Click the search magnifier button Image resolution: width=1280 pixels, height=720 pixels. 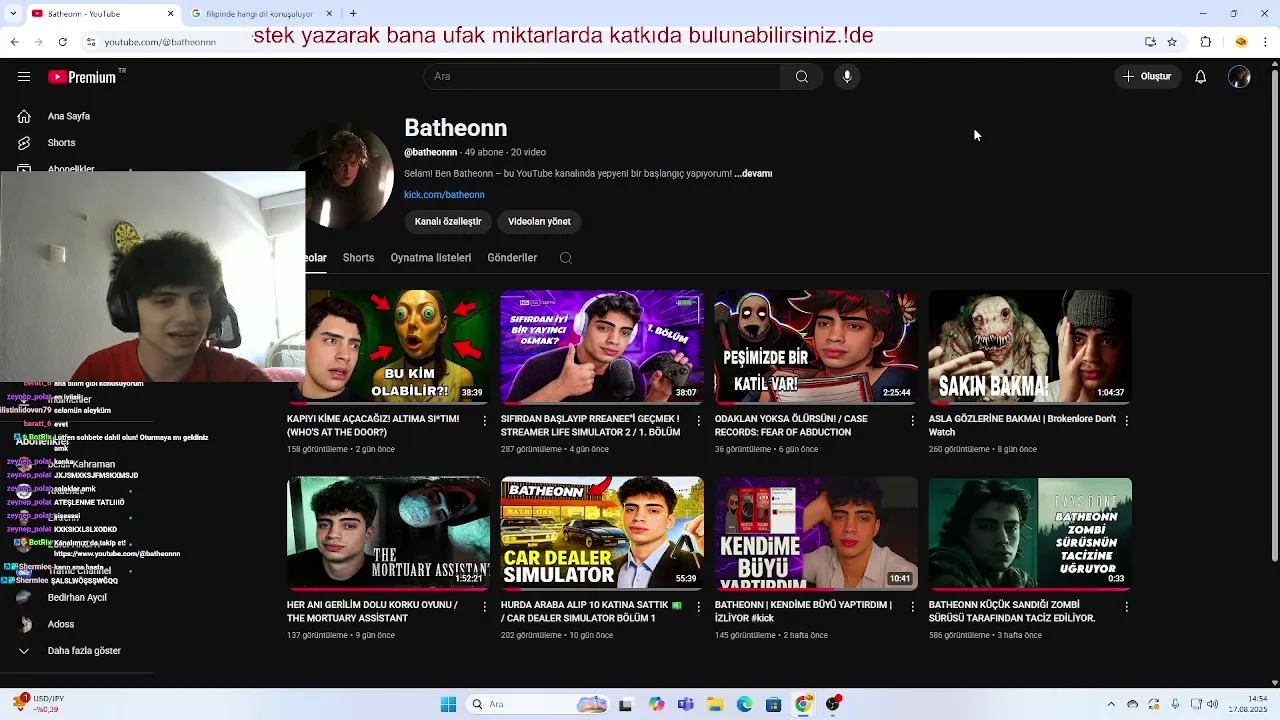801,77
